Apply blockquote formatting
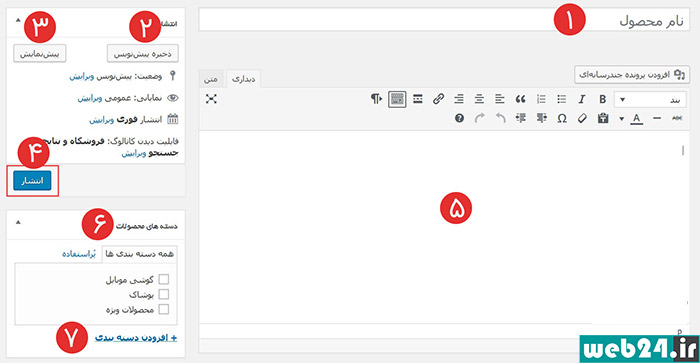This screenshot has height=363, width=700. point(521,99)
